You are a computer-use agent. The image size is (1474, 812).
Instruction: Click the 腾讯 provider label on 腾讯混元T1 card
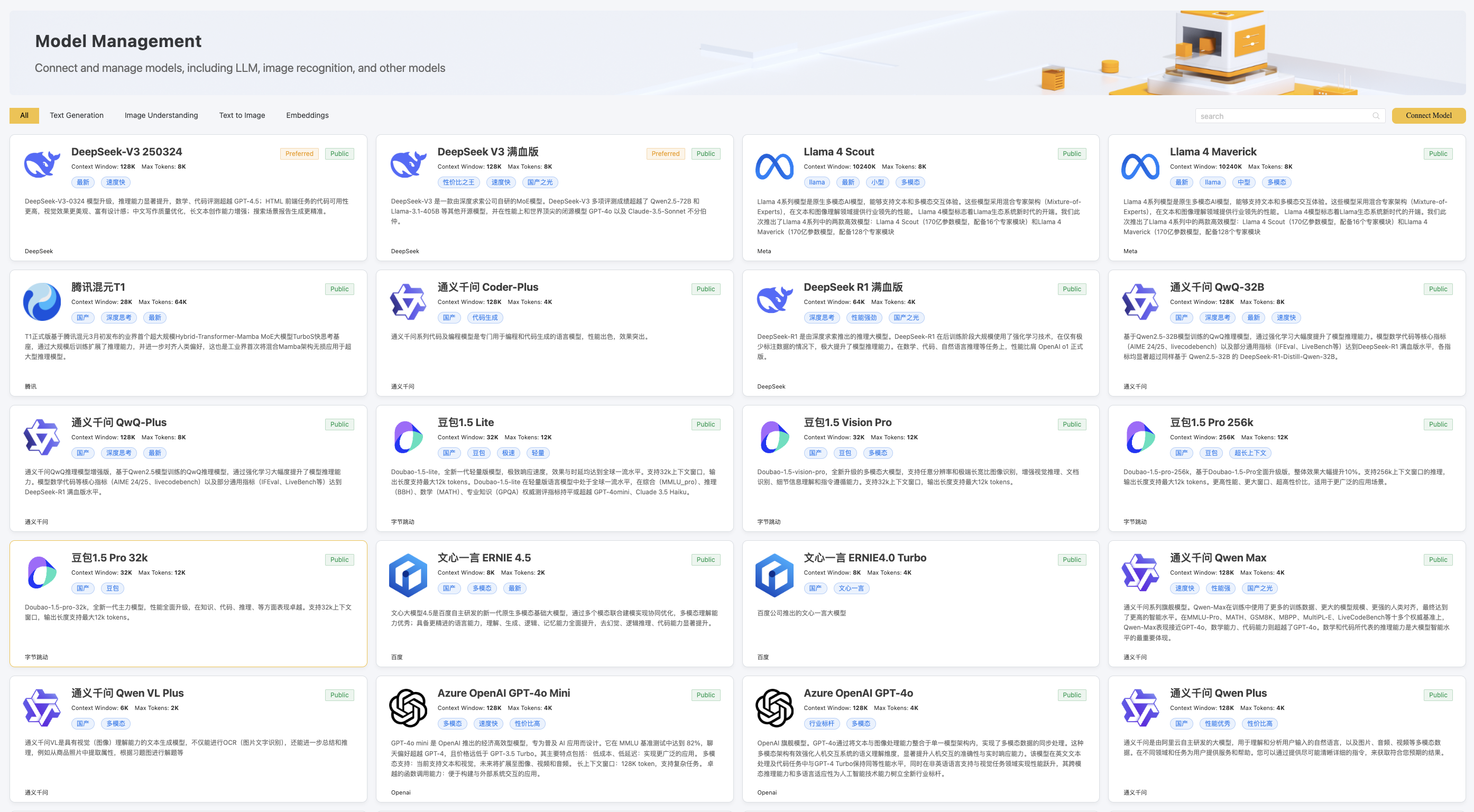click(30, 387)
